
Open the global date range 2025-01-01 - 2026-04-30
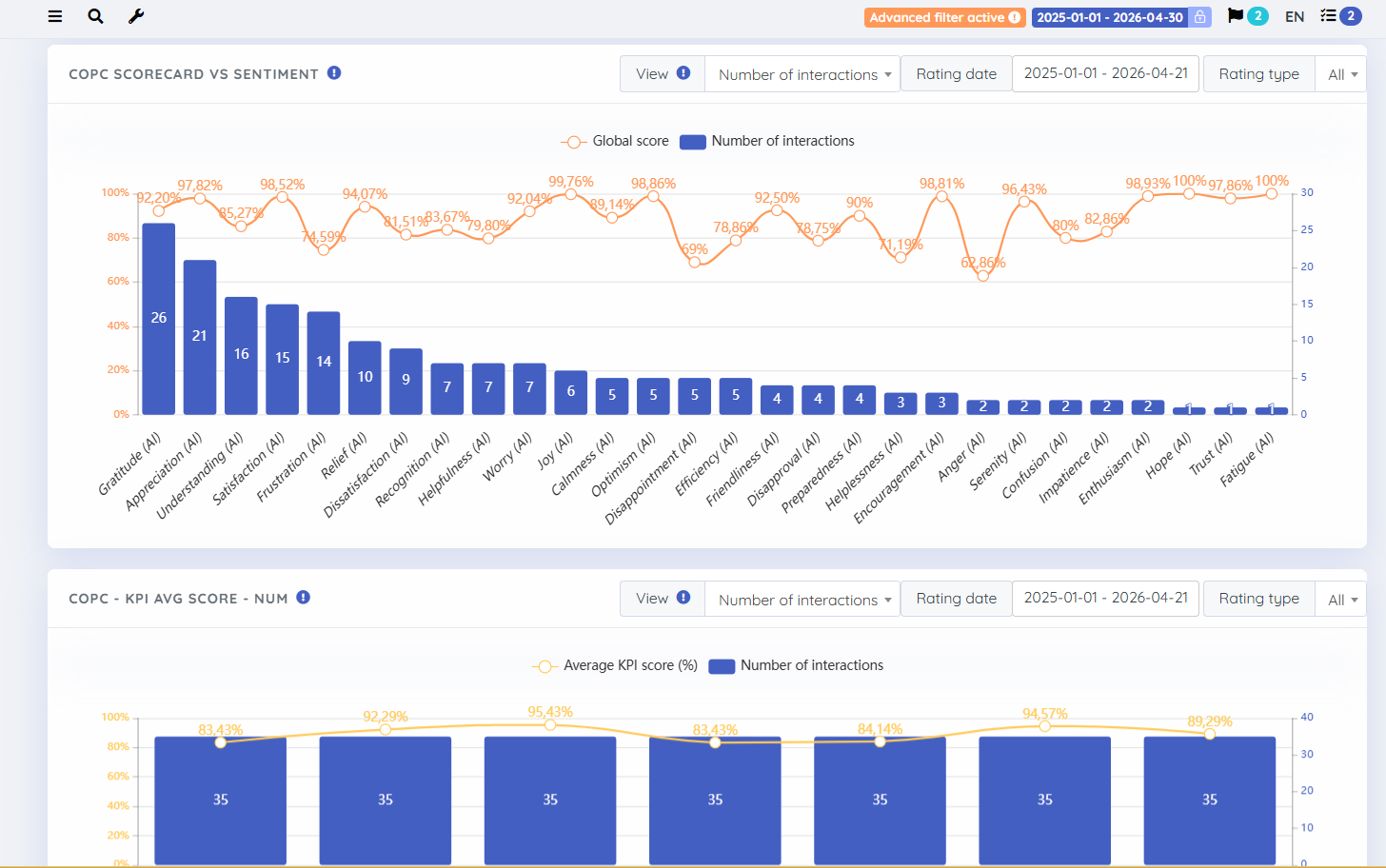point(1110,17)
